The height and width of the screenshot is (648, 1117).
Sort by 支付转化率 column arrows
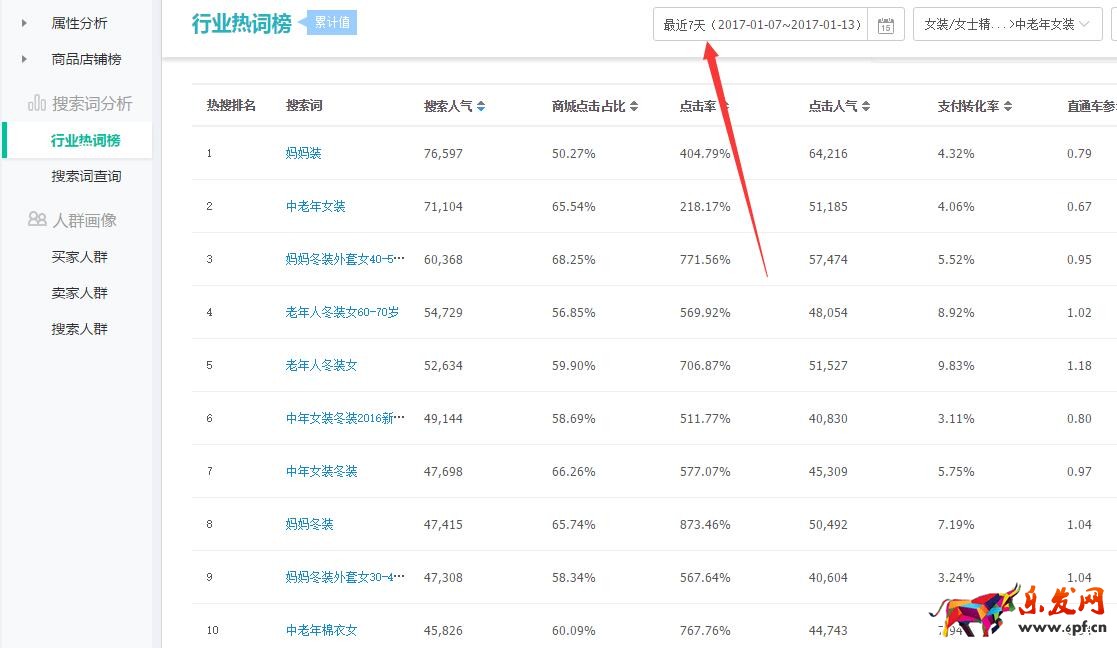(1008, 106)
